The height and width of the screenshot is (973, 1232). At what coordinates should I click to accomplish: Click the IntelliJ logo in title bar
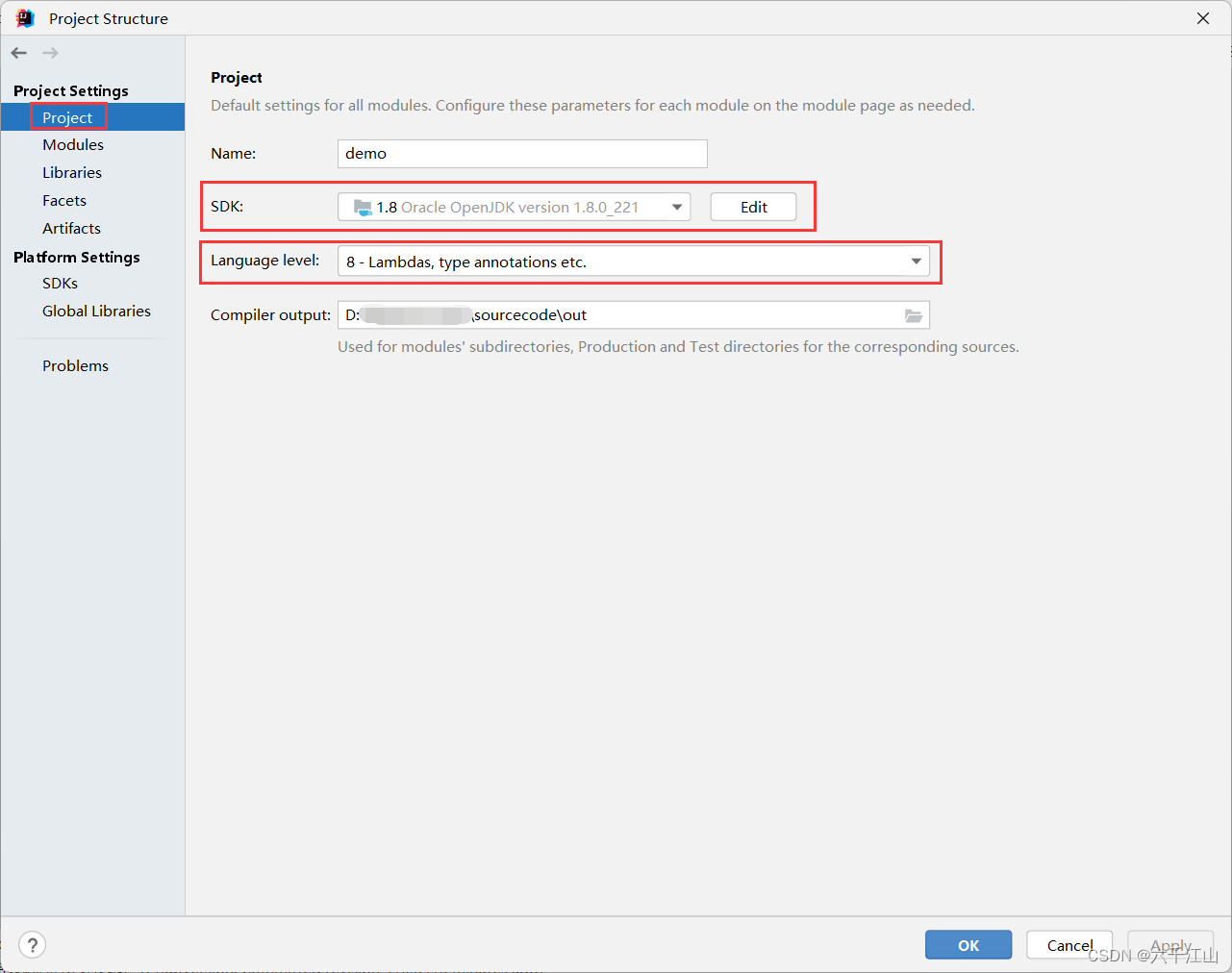pyautogui.click(x=25, y=18)
